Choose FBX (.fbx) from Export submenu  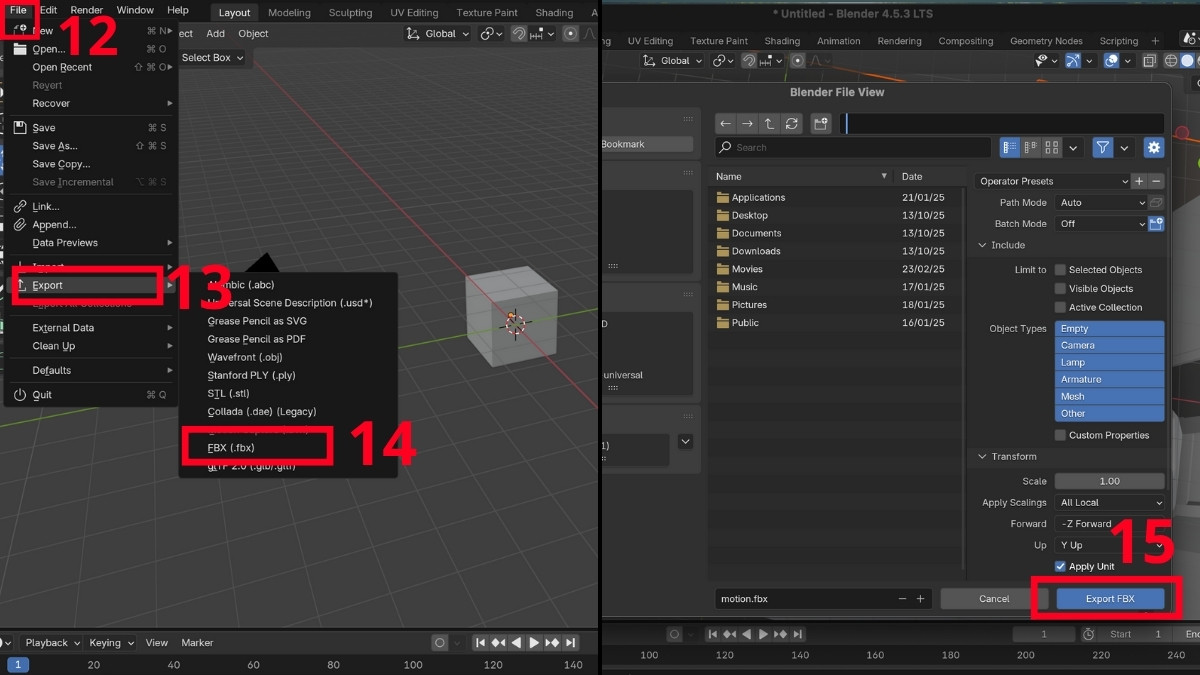(231, 447)
